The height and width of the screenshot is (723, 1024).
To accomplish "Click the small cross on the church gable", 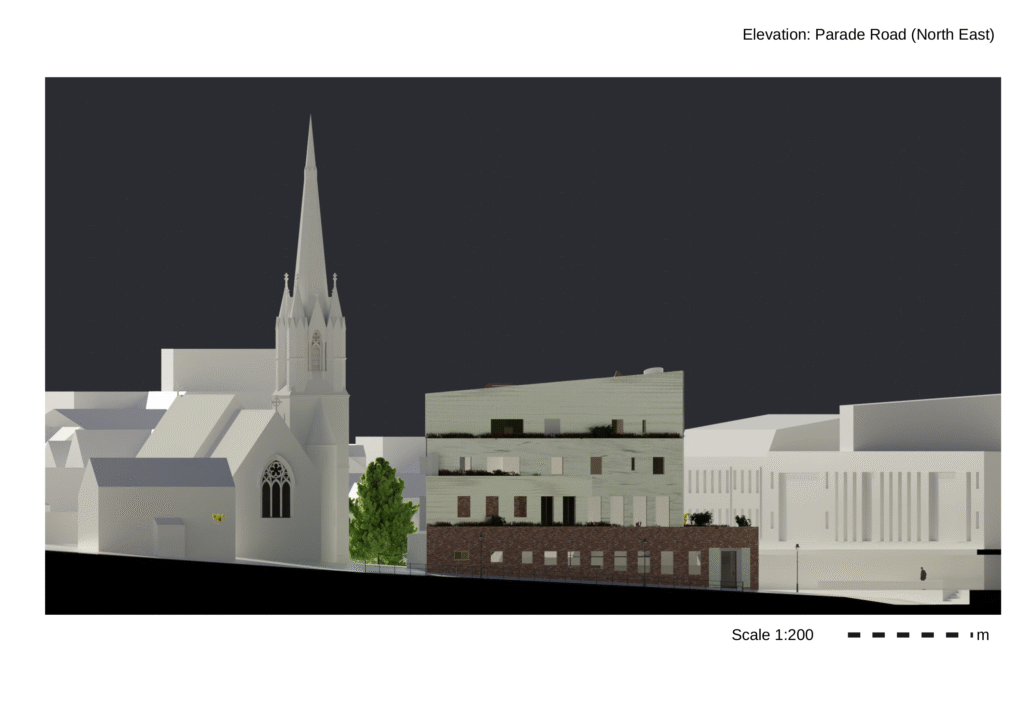I will (276, 402).
